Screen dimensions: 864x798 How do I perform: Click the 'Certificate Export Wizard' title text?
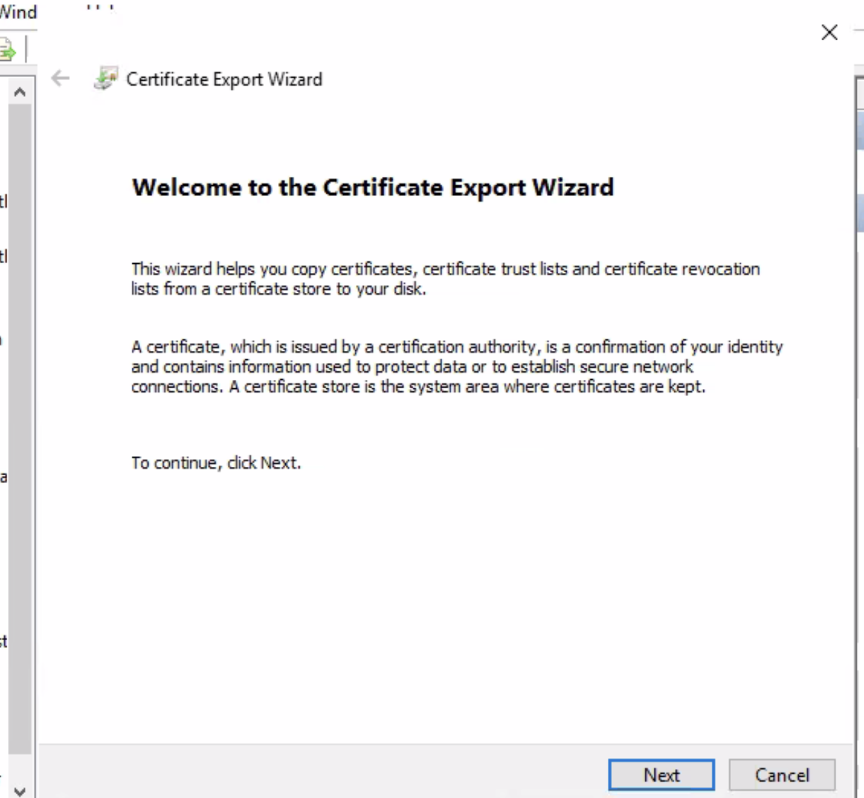click(224, 79)
